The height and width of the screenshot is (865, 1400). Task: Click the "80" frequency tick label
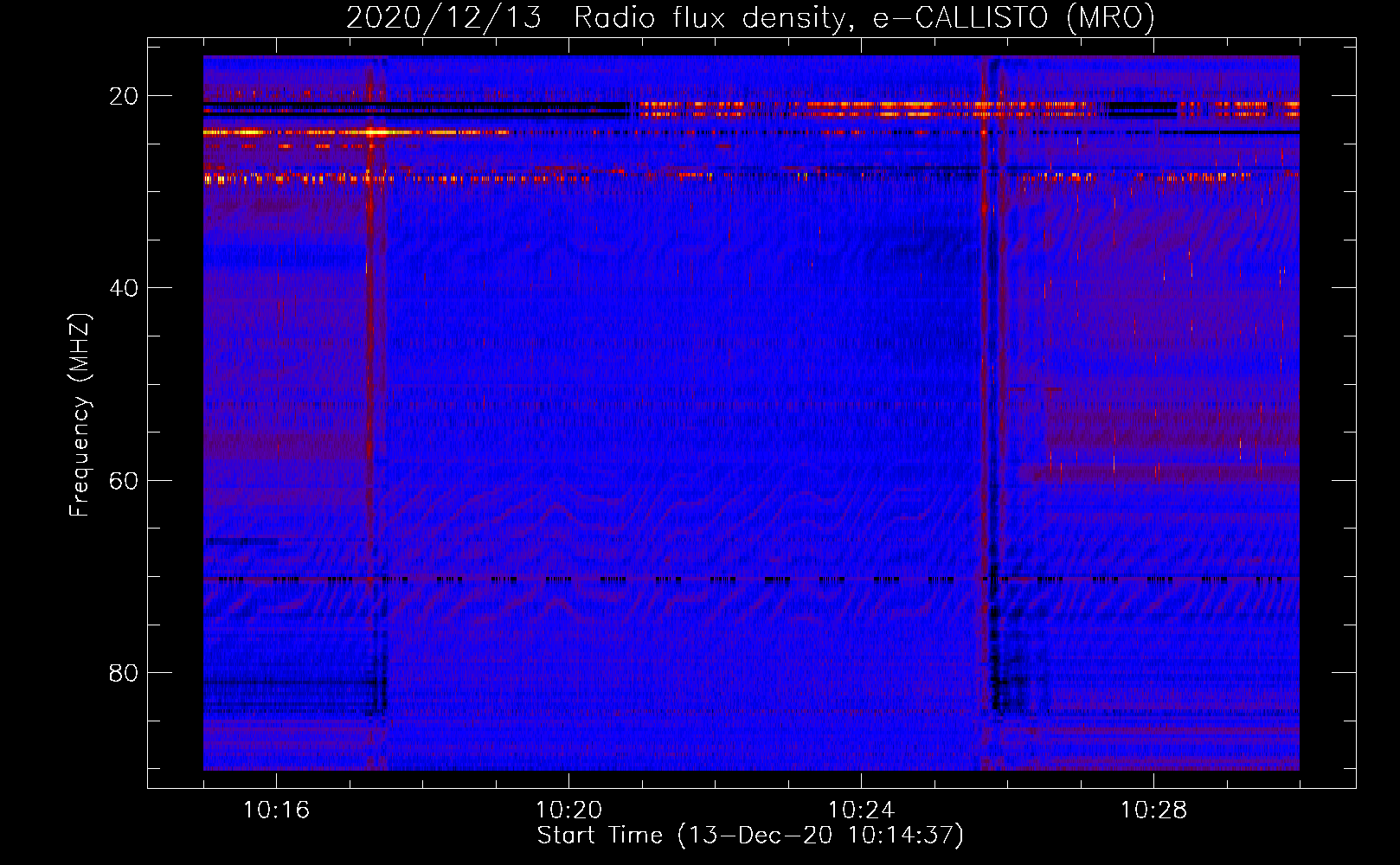pyautogui.click(x=125, y=672)
